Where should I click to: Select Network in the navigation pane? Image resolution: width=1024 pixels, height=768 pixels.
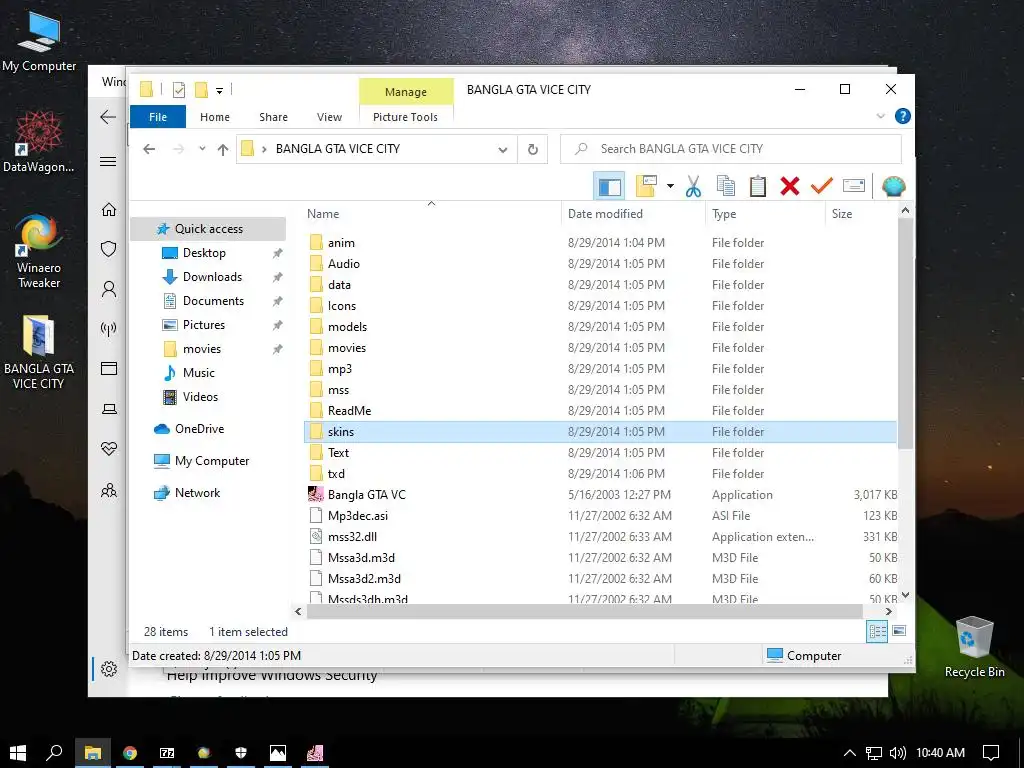[197, 493]
